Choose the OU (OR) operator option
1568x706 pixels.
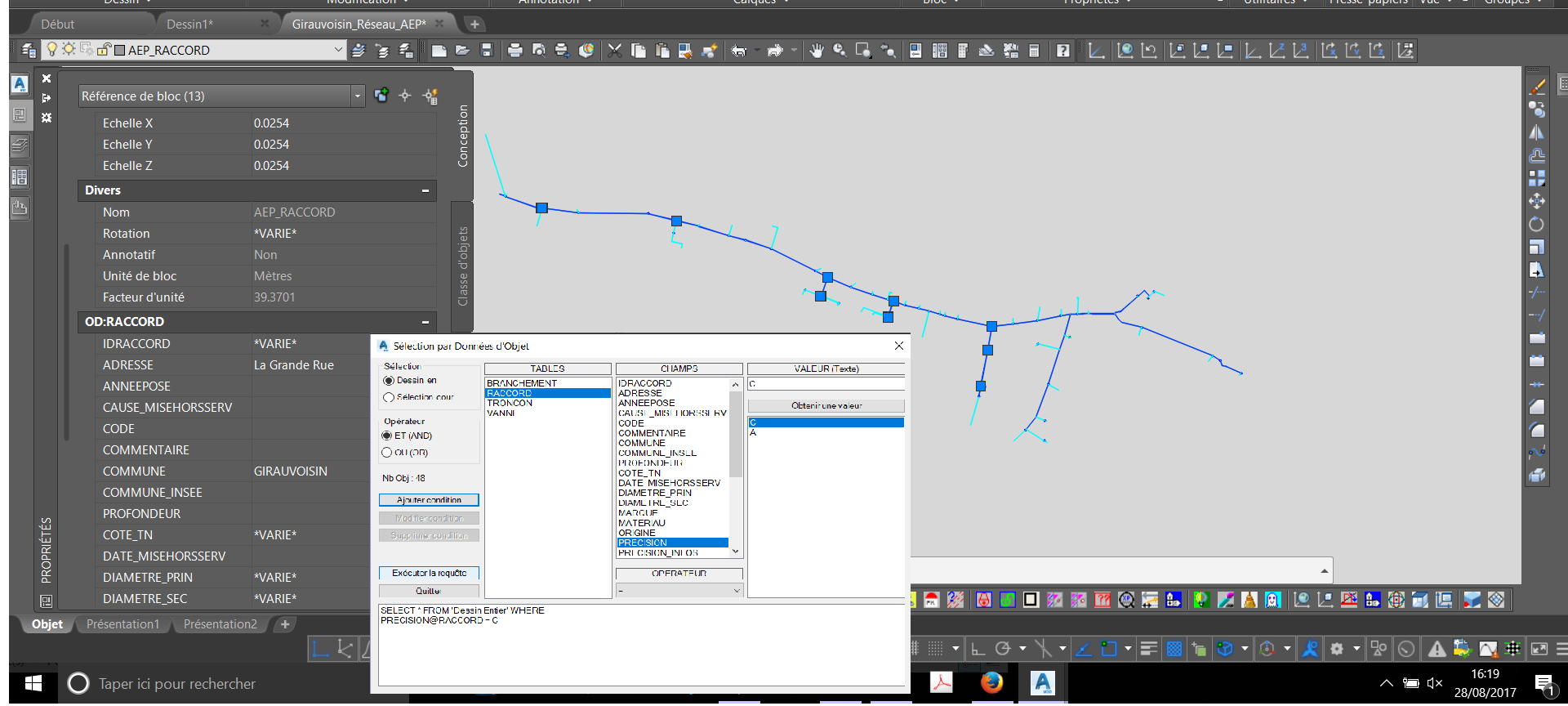pyautogui.click(x=387, y=453)
